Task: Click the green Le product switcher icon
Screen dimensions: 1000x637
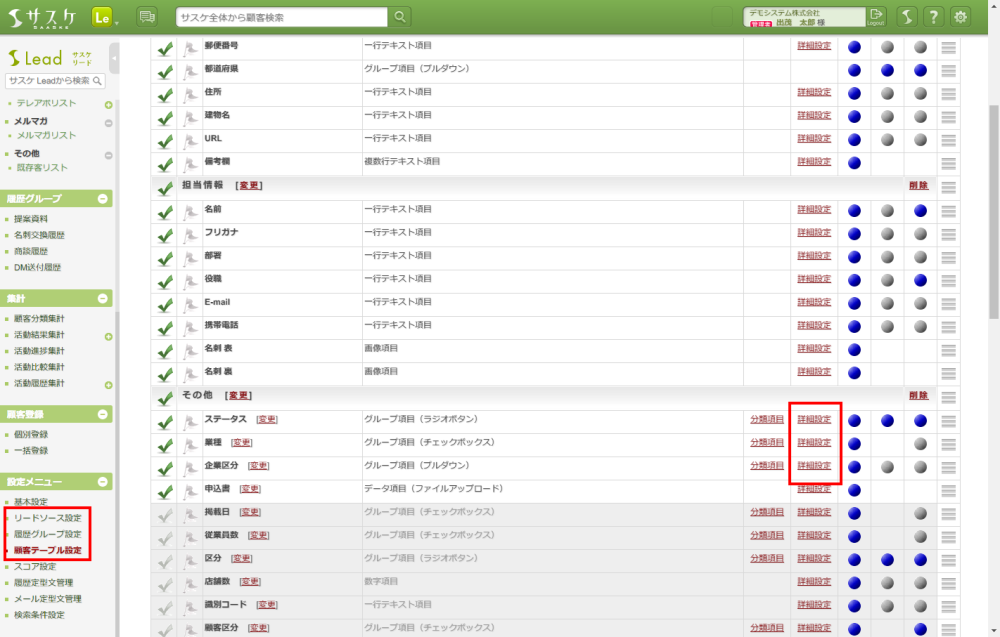Action: (101, 17)
